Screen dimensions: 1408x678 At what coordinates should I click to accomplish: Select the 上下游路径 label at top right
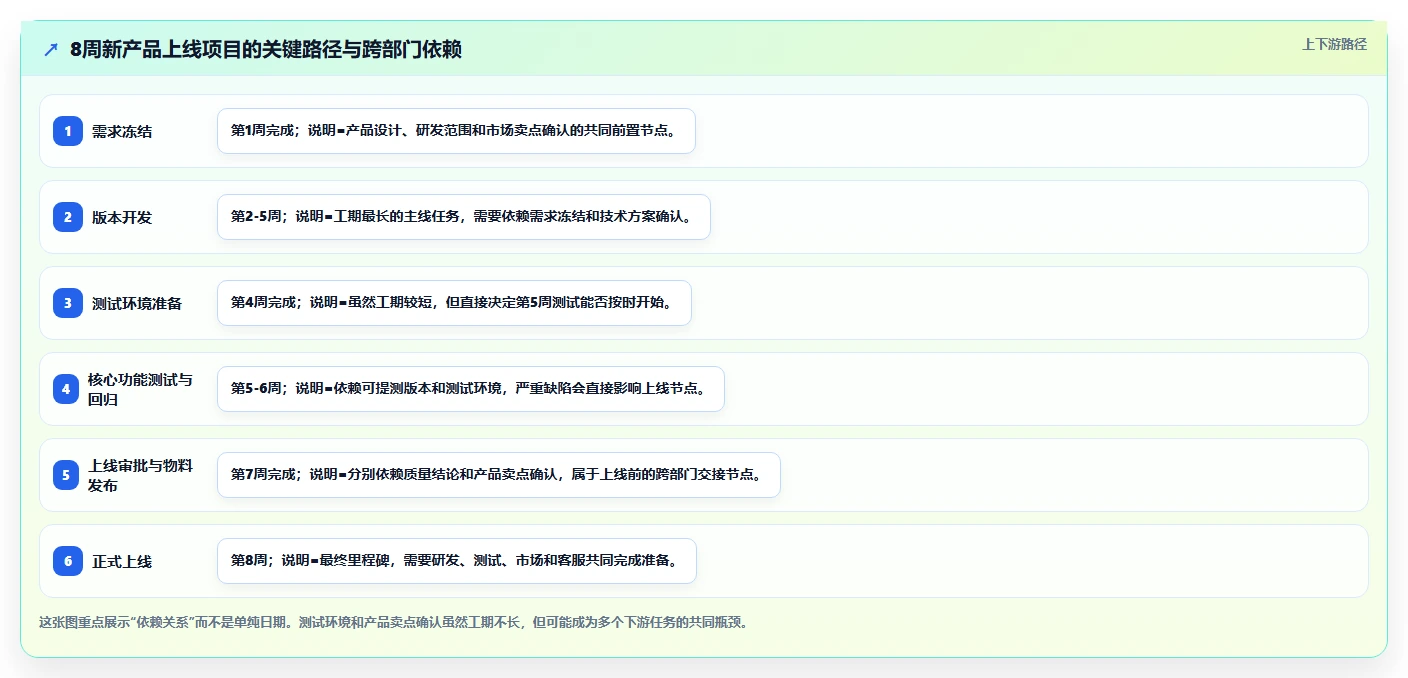tap(1334, 44)
